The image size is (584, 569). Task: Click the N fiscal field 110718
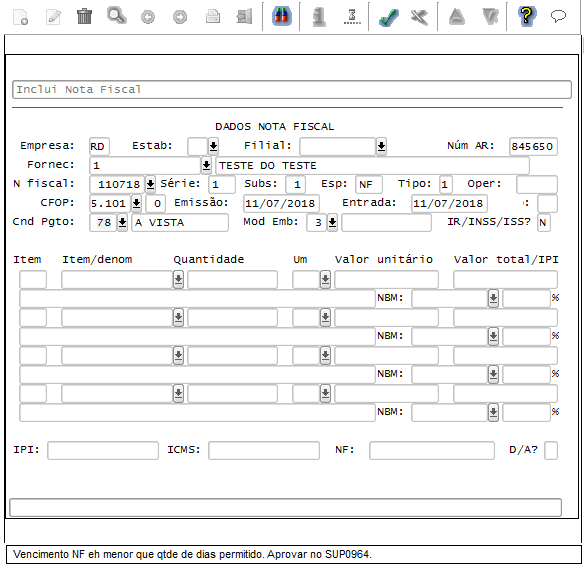tap(117, 184)
